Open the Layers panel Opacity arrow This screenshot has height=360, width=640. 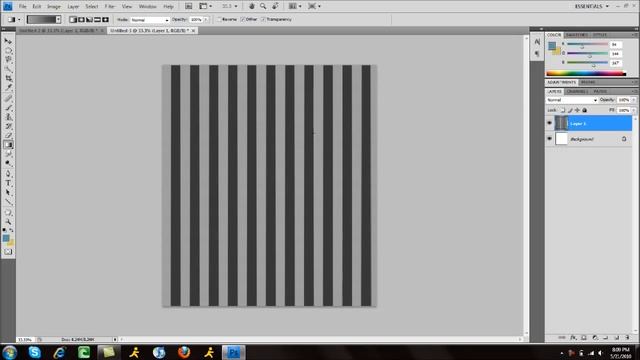pos(633,100)
